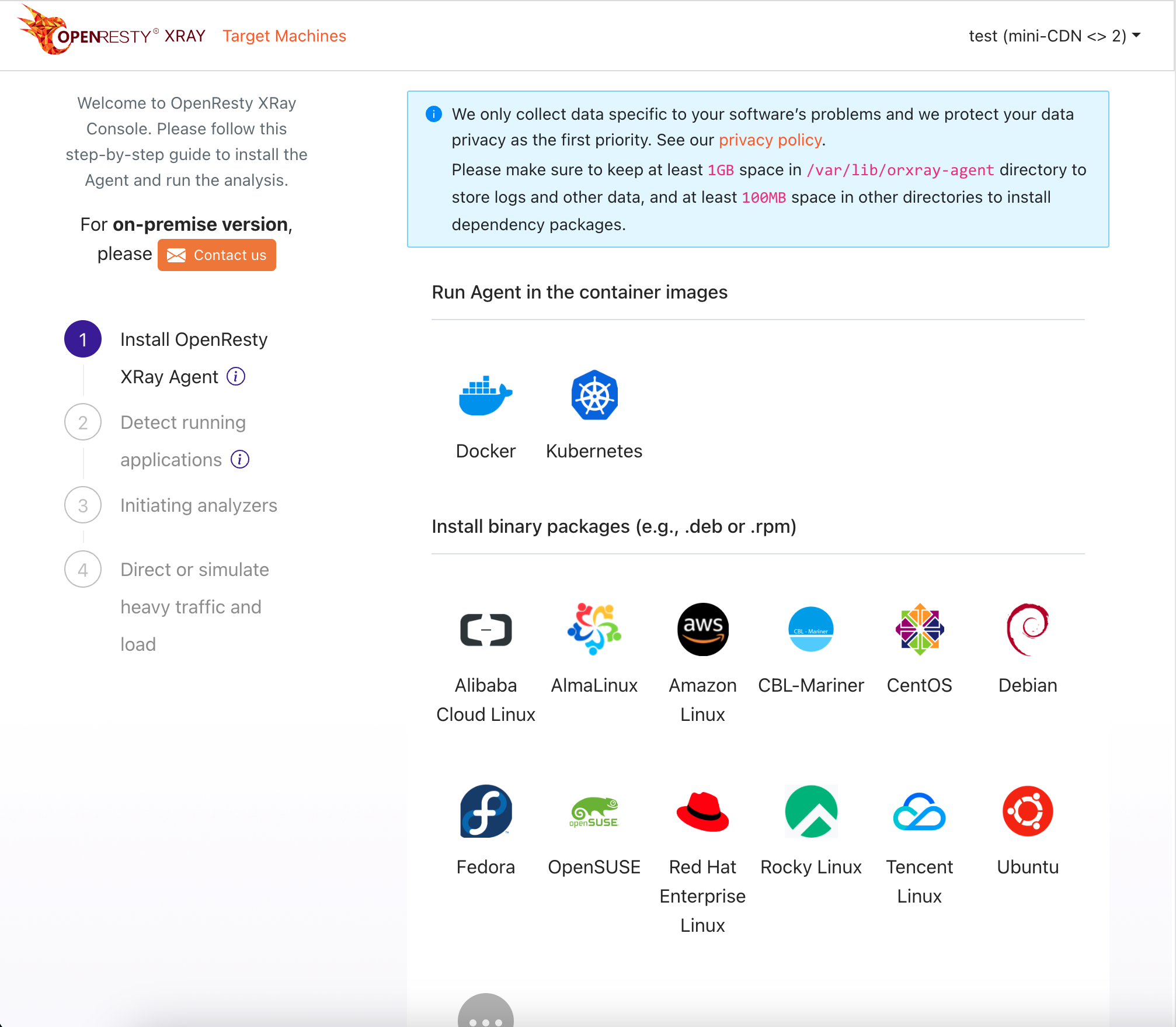Screen dimensions: 1176x1027
Task: Click the Initiating analyzers step label
Action: click(x=199, y=505)
